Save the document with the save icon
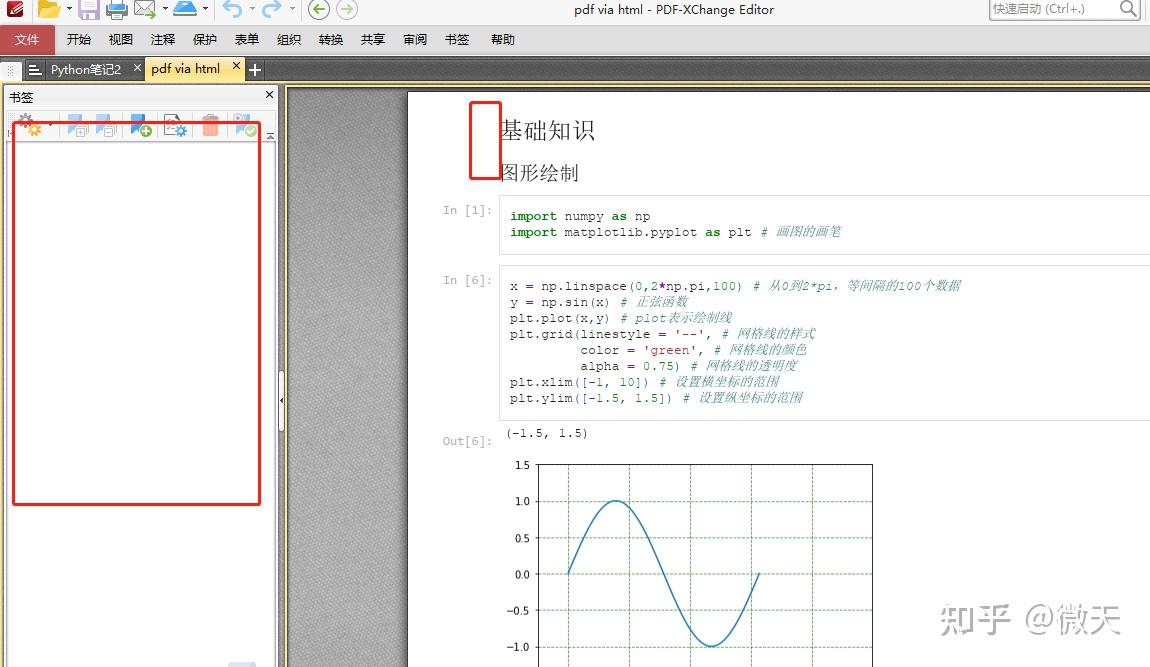Viewport: 1150px width, 667px height. click(x=89, y=11)
